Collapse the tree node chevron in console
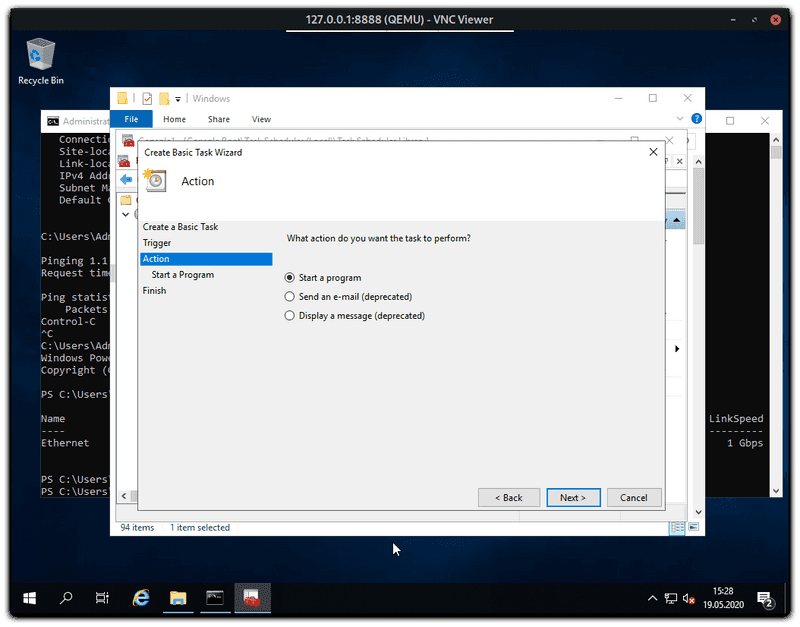The image size is (800, 627). pos(126,214)
